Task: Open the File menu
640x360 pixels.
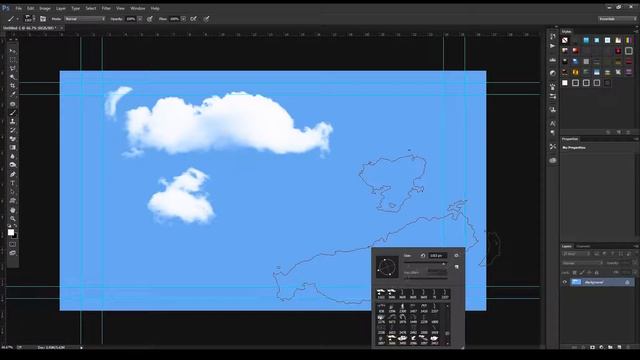Action: [x=18, y=8]
